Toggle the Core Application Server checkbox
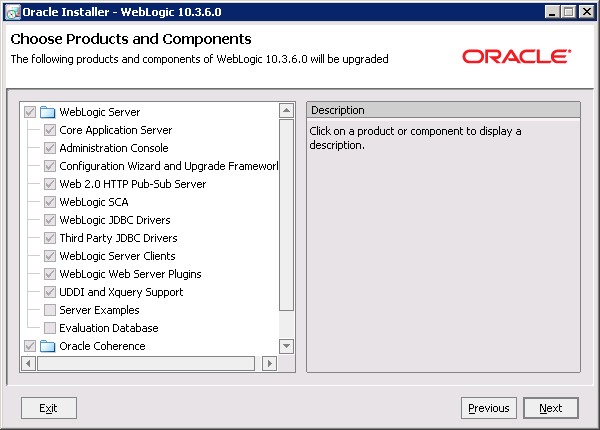 pyautogui.click(x=50, y=130)
